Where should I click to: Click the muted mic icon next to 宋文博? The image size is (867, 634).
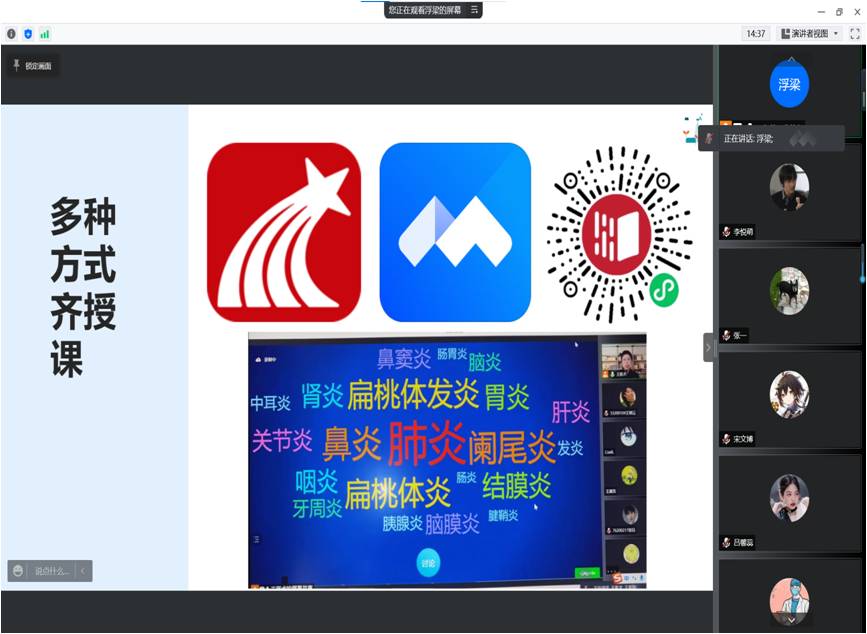(x=727, y=439)
